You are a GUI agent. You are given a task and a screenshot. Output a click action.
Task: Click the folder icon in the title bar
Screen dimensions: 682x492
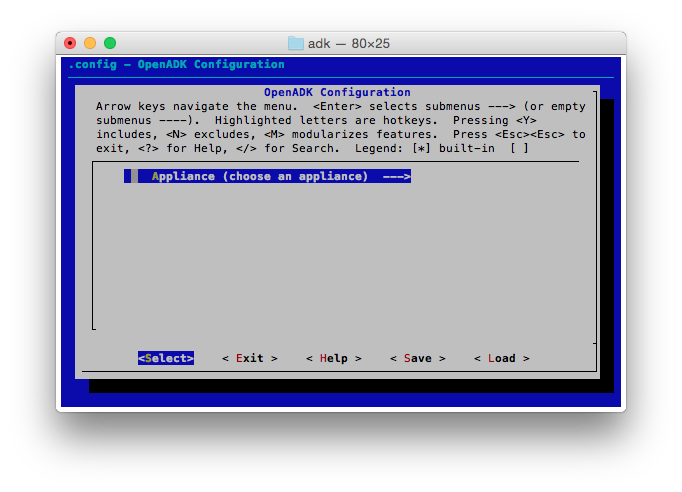pyautogui.click(x=296, y=43)
